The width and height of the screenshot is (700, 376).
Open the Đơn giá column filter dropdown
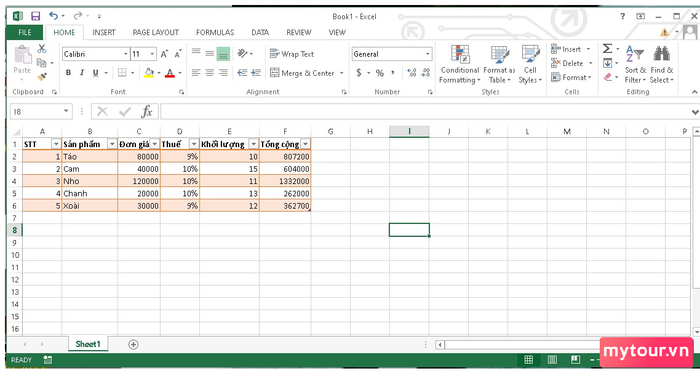154,144
